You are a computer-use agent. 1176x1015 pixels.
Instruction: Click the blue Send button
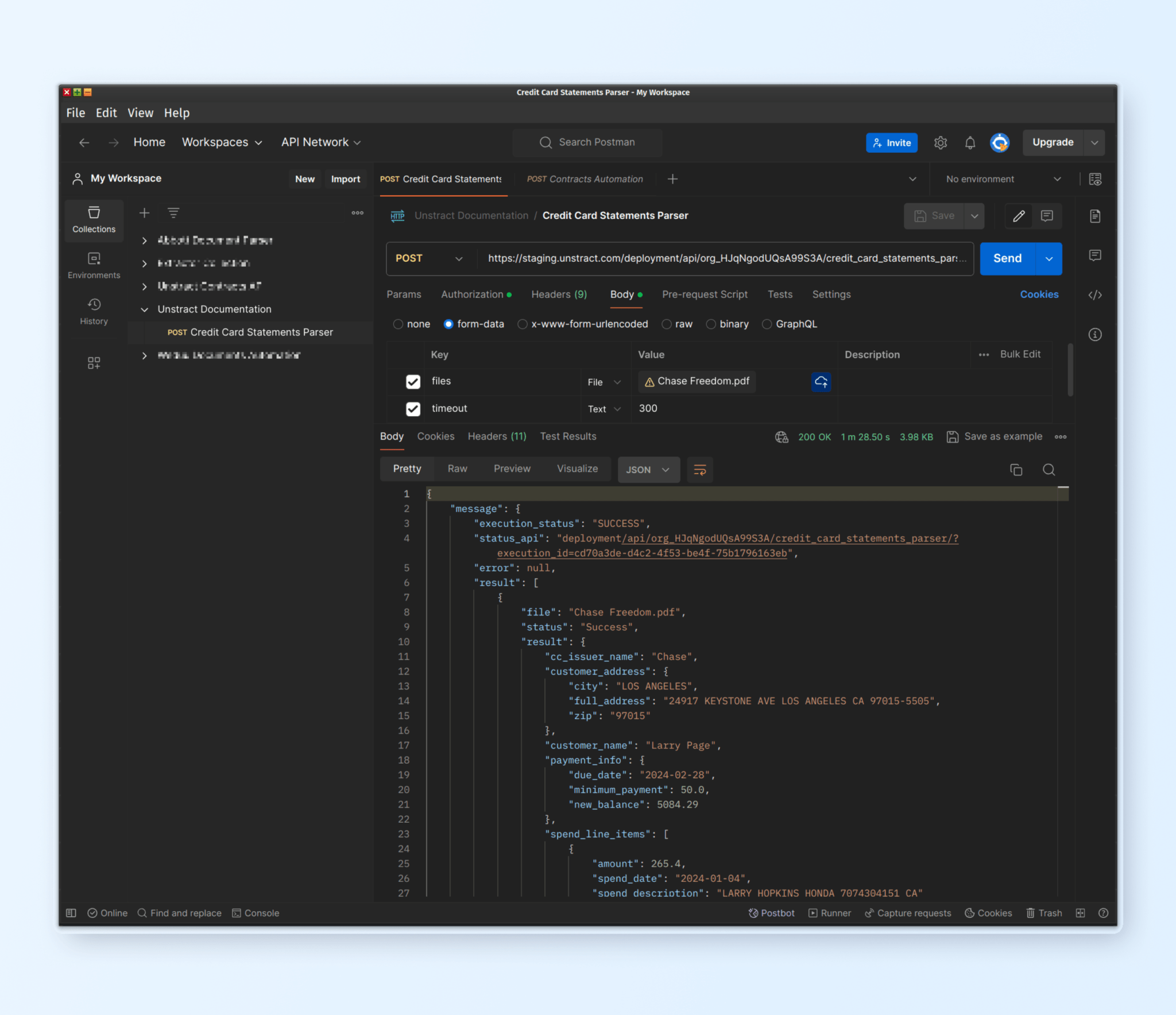point(1007,258)
